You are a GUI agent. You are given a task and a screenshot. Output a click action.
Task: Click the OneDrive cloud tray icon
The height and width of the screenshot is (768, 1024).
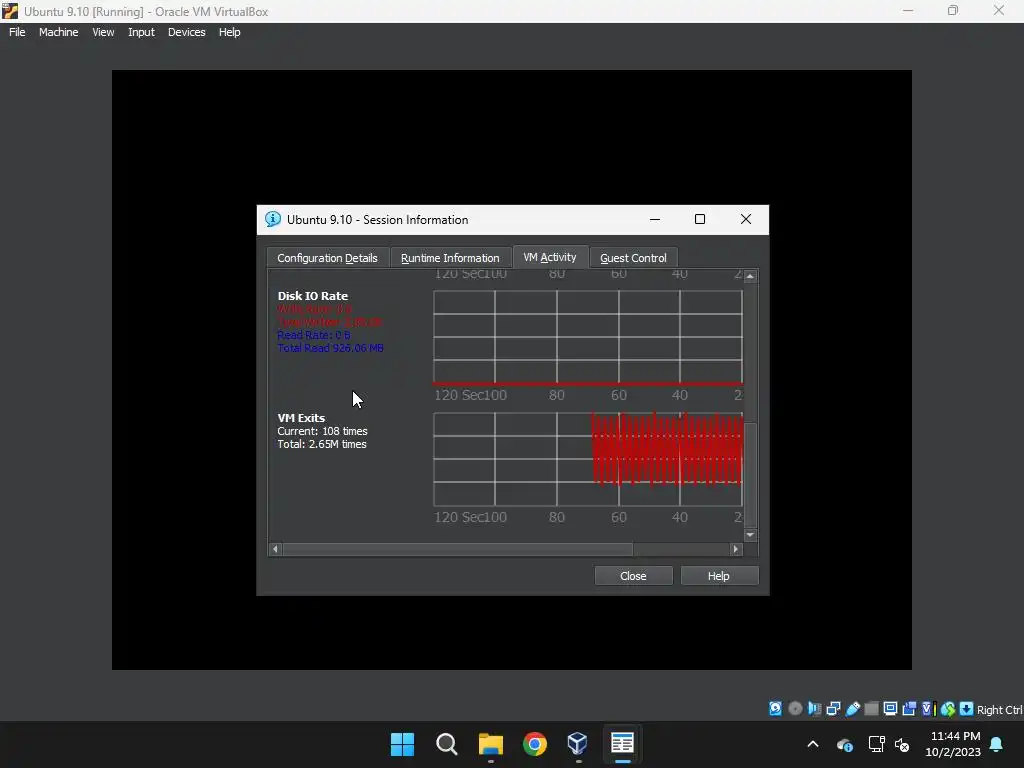(x=844, y=744)
